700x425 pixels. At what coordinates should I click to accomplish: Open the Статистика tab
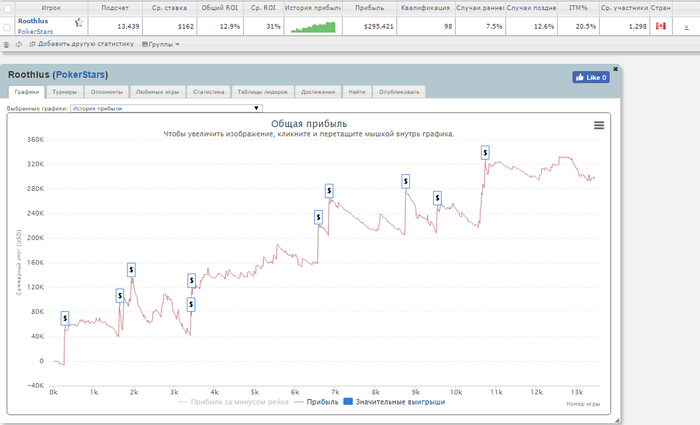208,92
